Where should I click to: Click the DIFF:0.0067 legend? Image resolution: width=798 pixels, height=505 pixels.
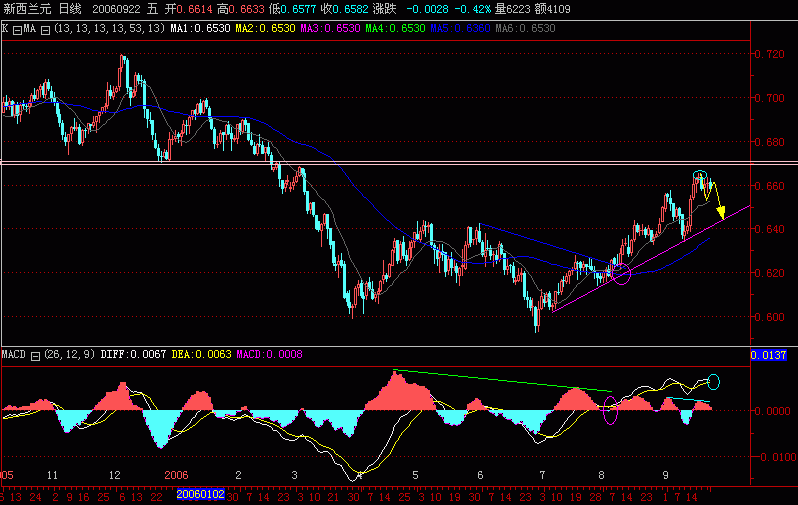[133, 354]
